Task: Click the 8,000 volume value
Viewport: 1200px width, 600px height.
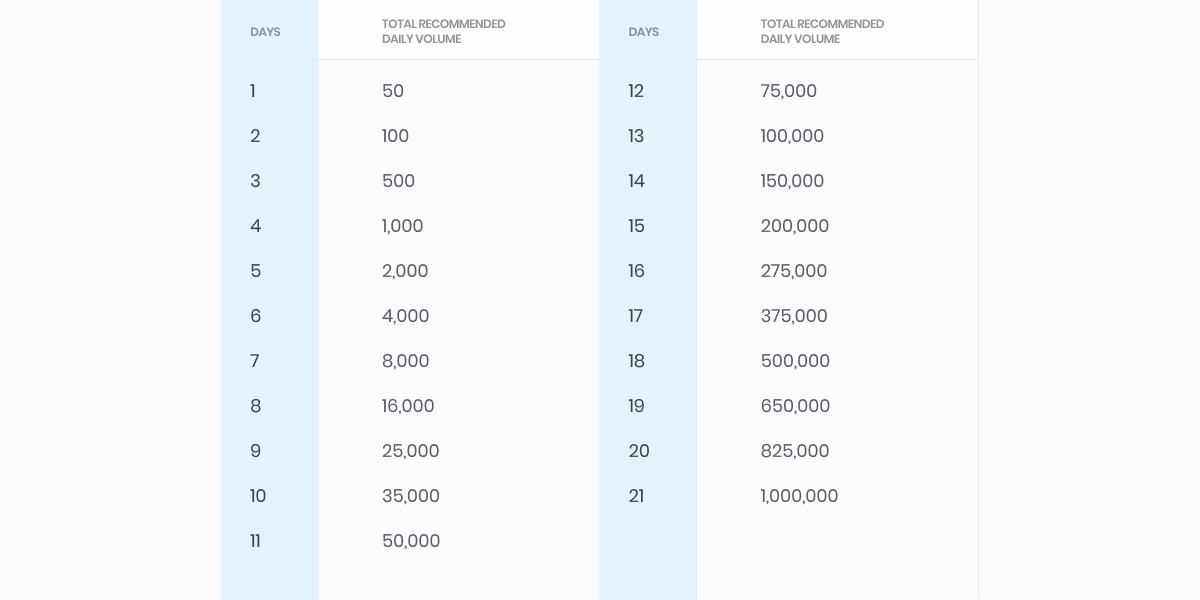Action: (x=405, y=361)
